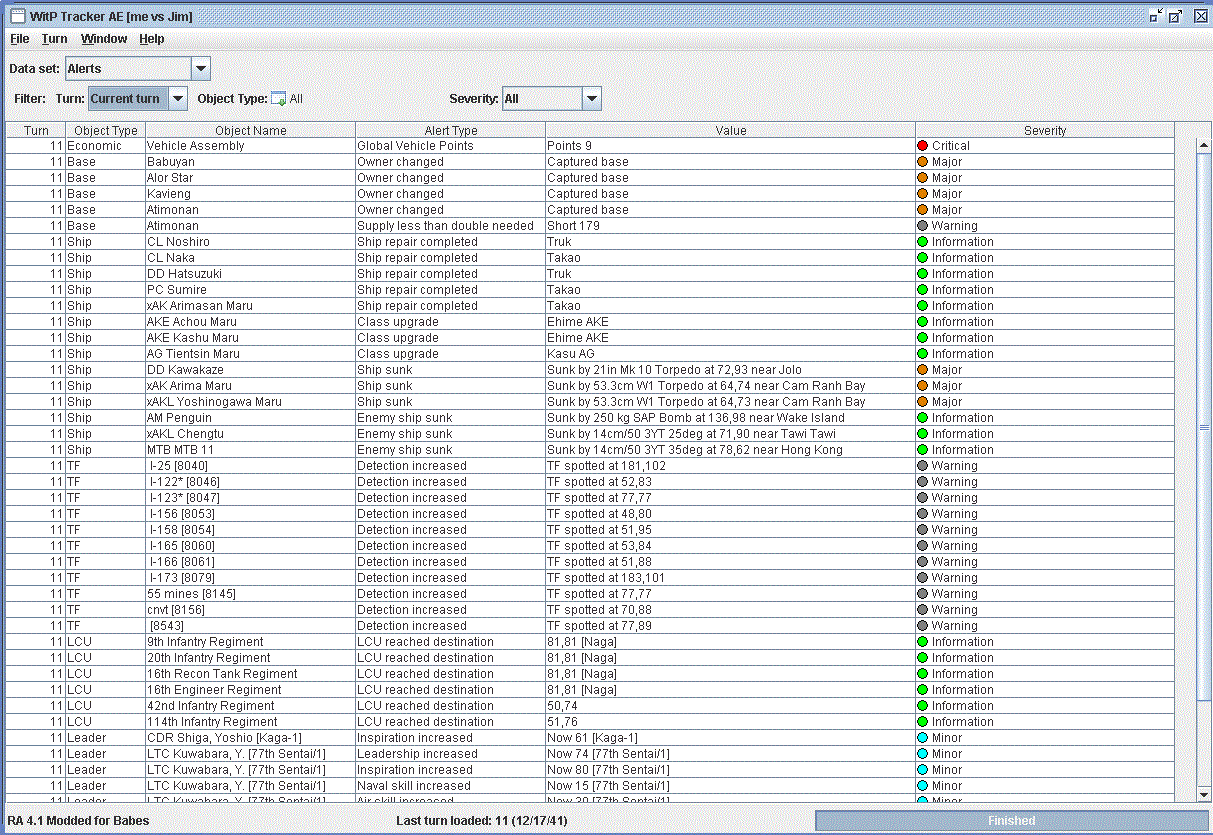Select the Global Vehicle Points alert cell
The image size is (1213, 835).
point(451,146)
